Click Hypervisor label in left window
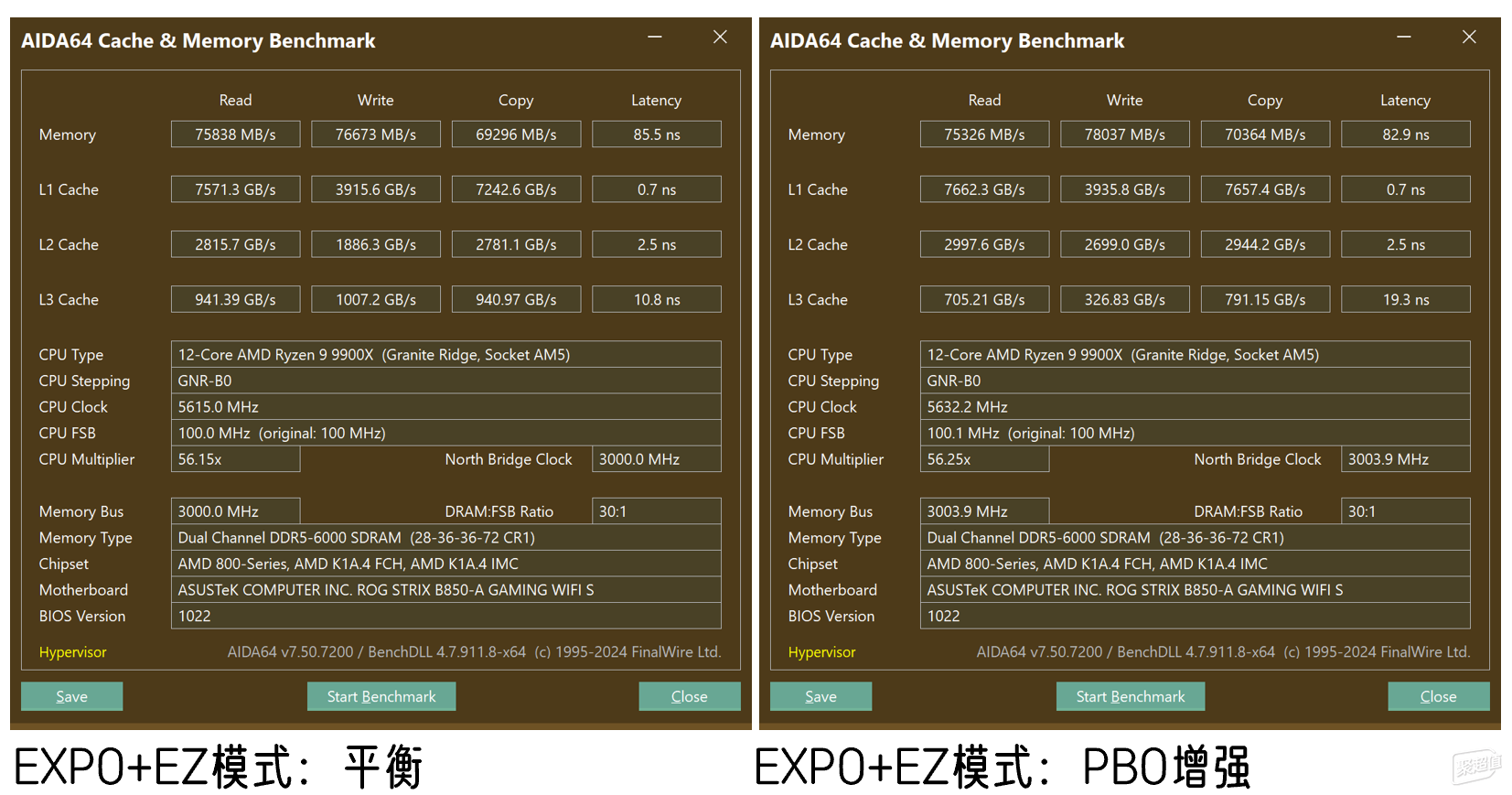 pos(72,652)
